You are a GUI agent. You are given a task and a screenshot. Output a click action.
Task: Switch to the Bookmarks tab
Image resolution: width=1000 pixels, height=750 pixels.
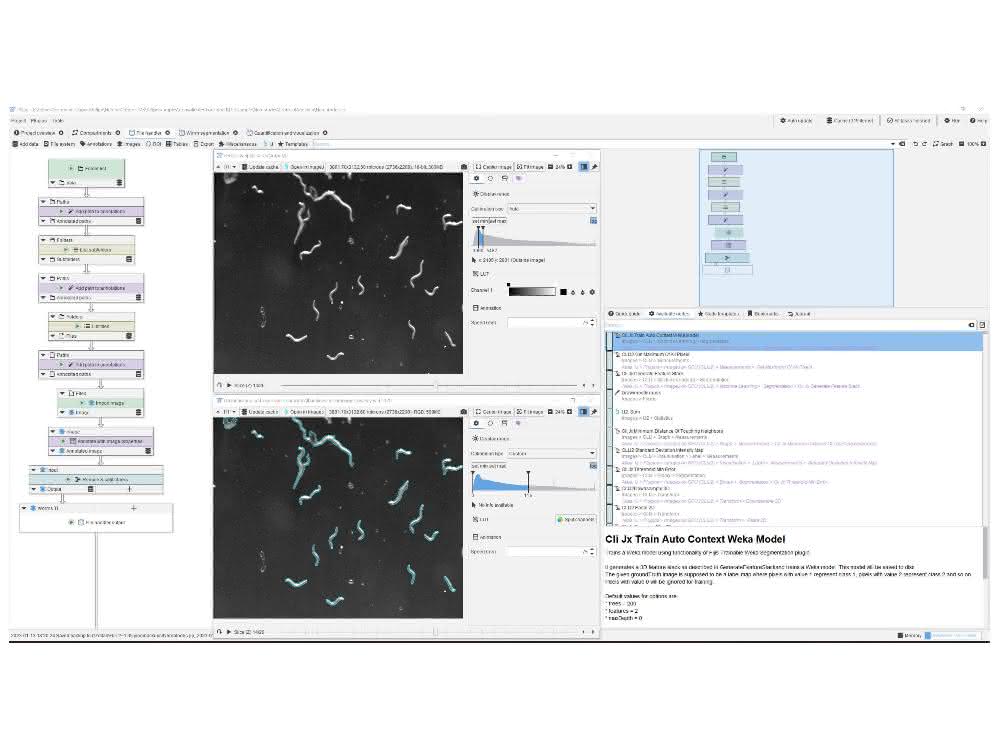763,314
